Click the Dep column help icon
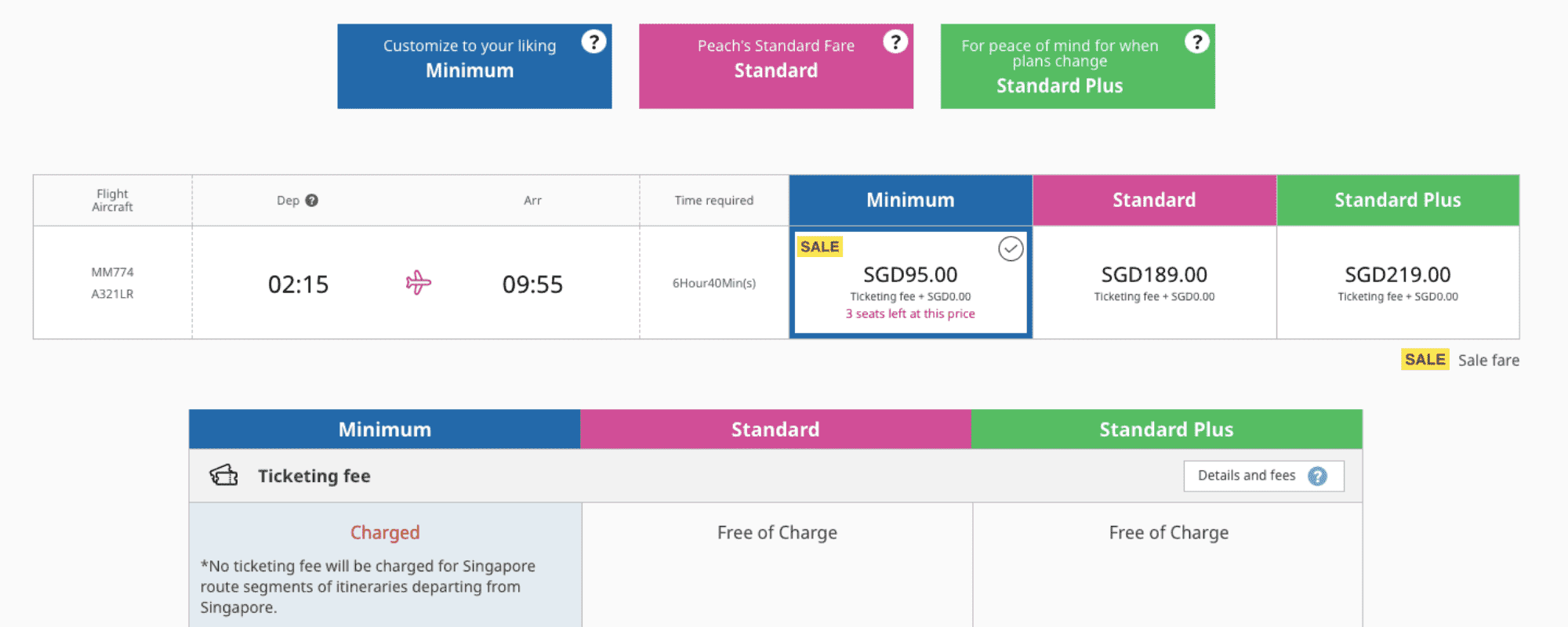Screen dimensions: 1568x627 [x=311, y=201]
